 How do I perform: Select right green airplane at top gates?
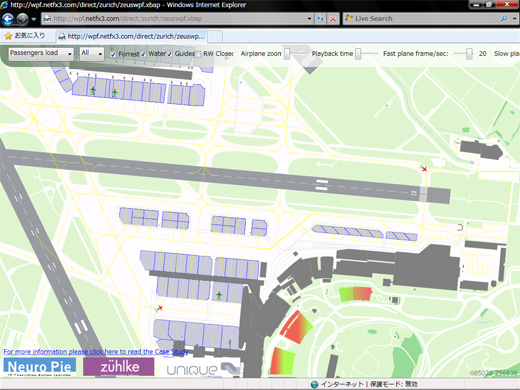coord(115,92)
